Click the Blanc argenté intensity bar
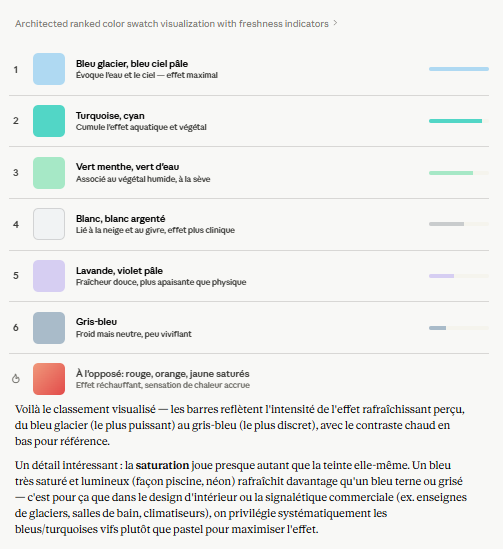The height and width of the screenshot is (549, 503). 459,224
